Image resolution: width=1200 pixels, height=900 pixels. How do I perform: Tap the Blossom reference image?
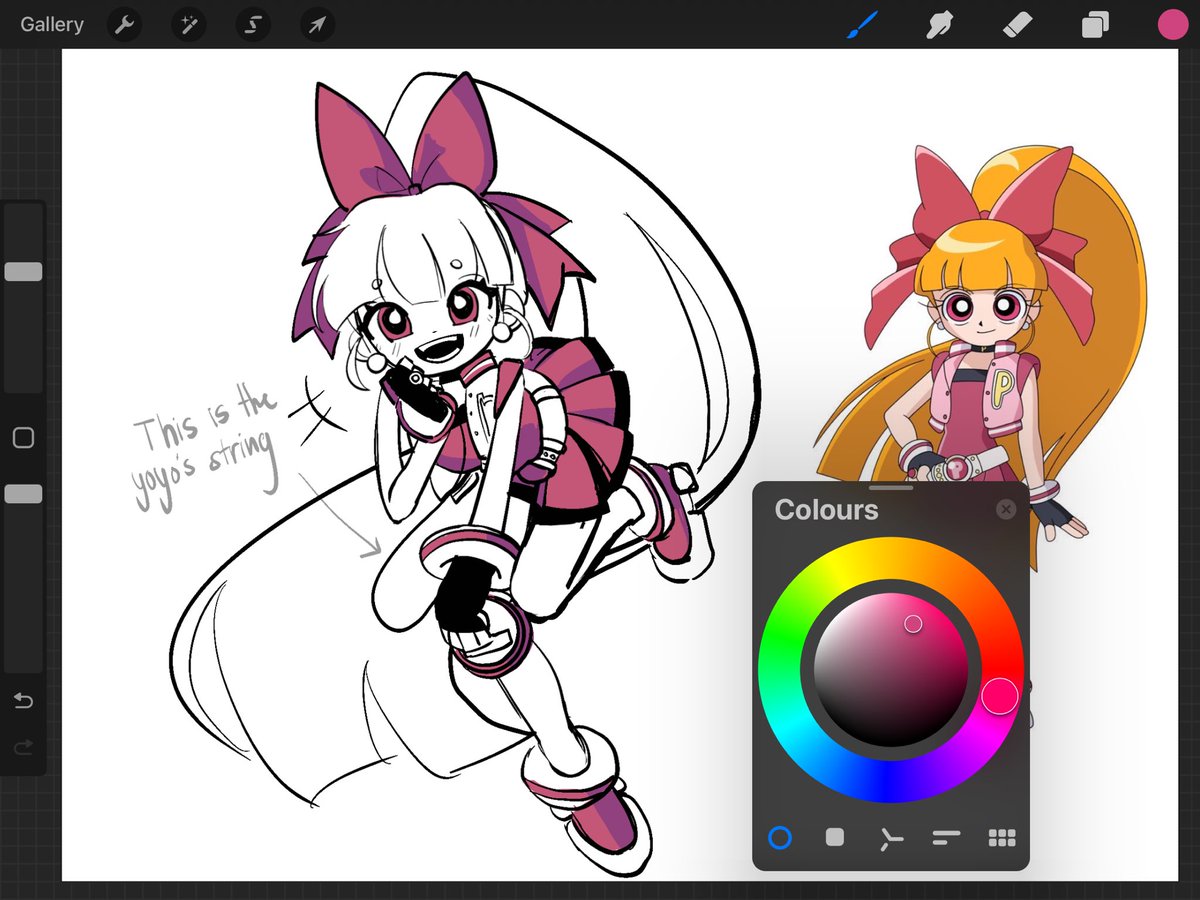pyautogui.click(x=980, y=350)
